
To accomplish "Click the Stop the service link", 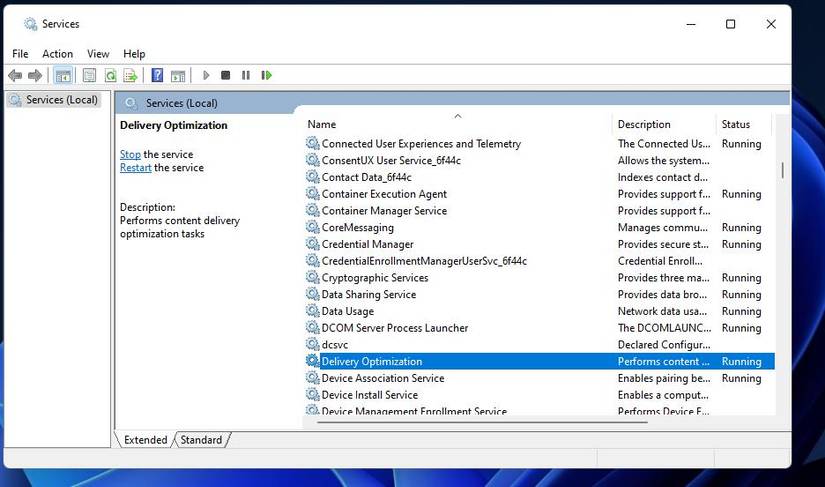I will [x=130, y=154].
